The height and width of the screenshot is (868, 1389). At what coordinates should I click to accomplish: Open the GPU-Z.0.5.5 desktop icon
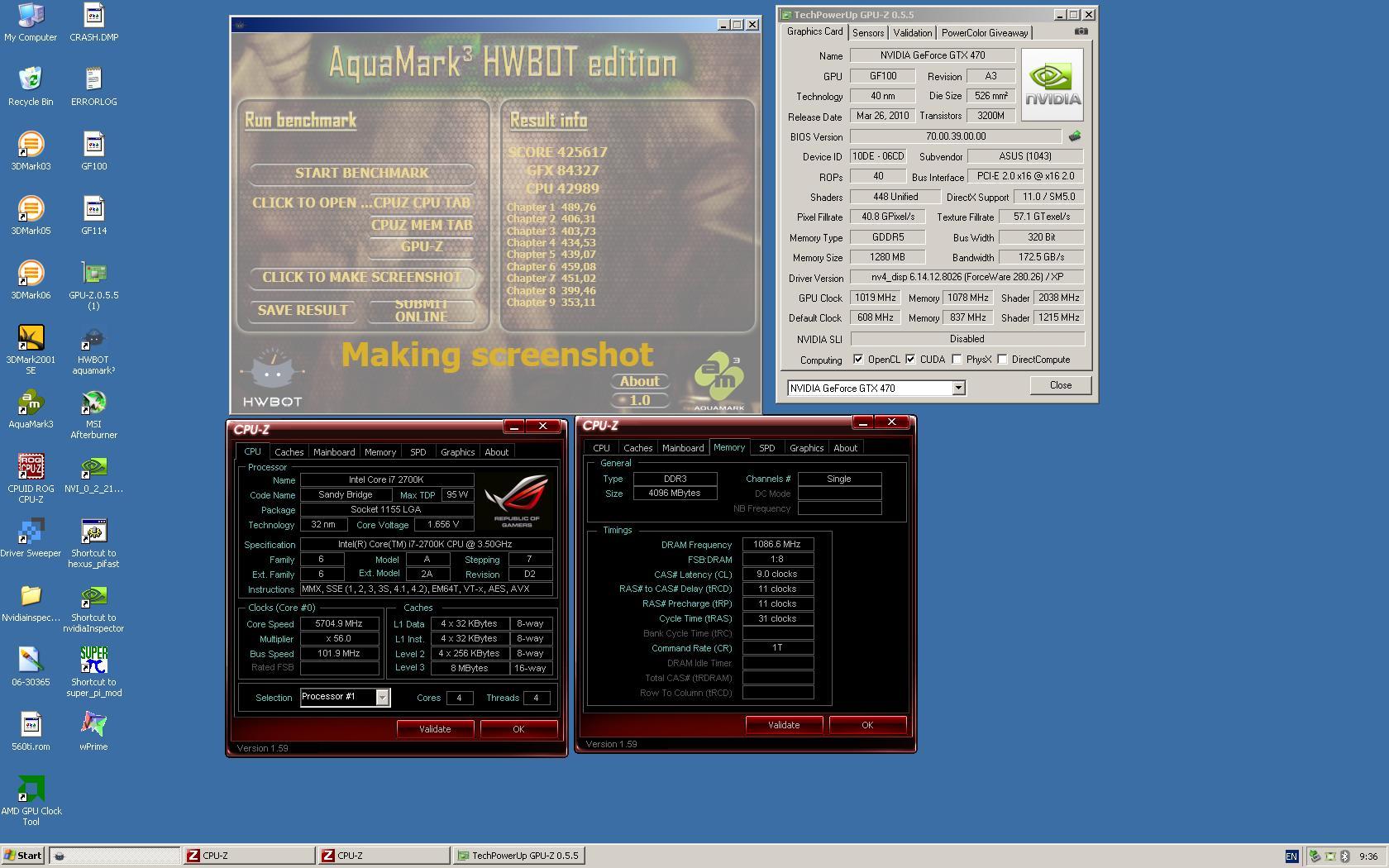(x=93, y=285)
